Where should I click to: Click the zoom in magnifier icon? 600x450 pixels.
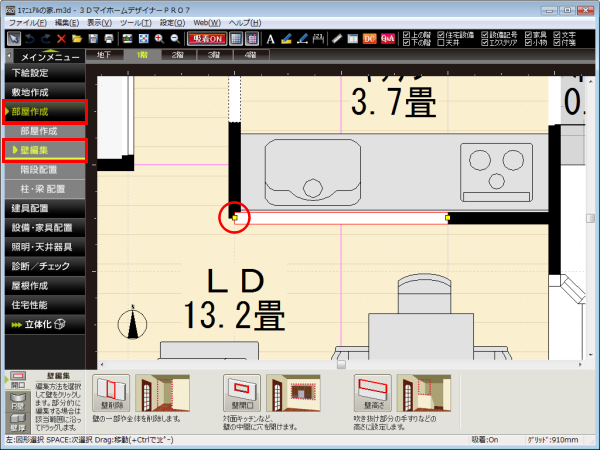coord(159,38)
